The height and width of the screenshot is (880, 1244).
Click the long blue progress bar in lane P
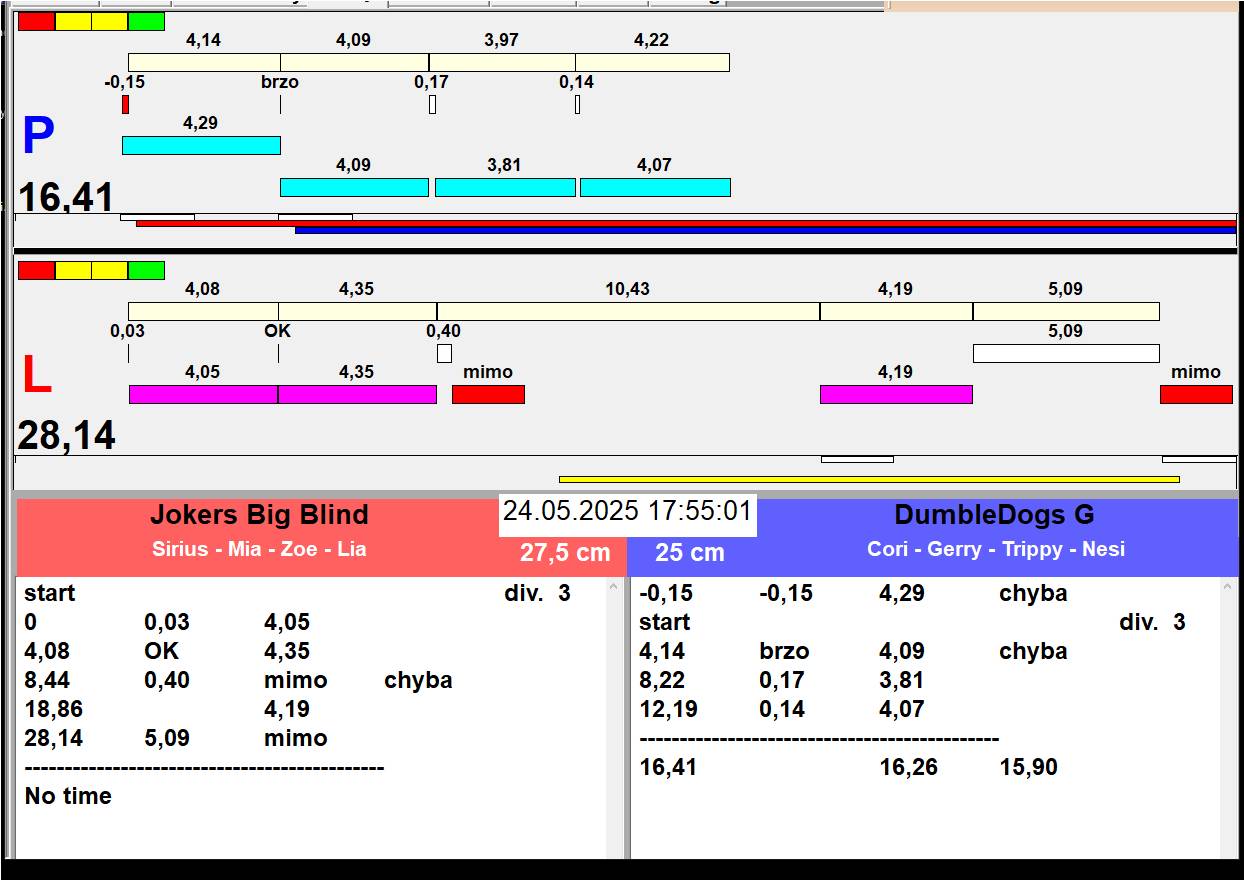[x=766, y=230]
